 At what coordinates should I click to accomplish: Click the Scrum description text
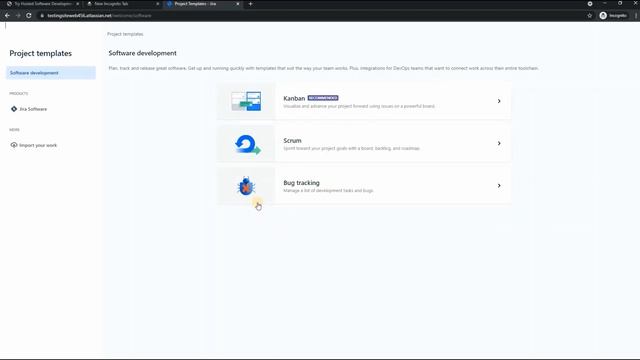(351, 149)
